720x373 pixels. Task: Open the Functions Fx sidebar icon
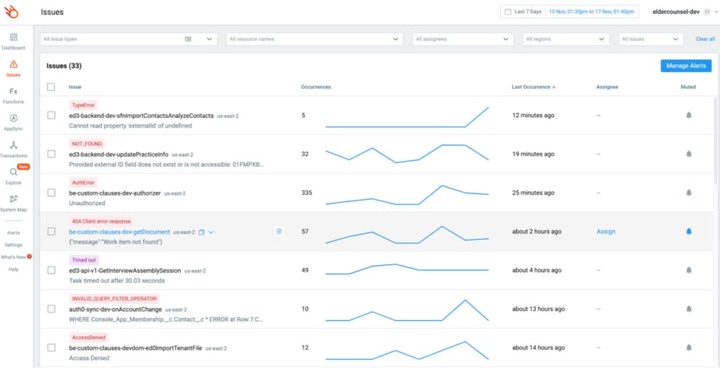(13, 91)
